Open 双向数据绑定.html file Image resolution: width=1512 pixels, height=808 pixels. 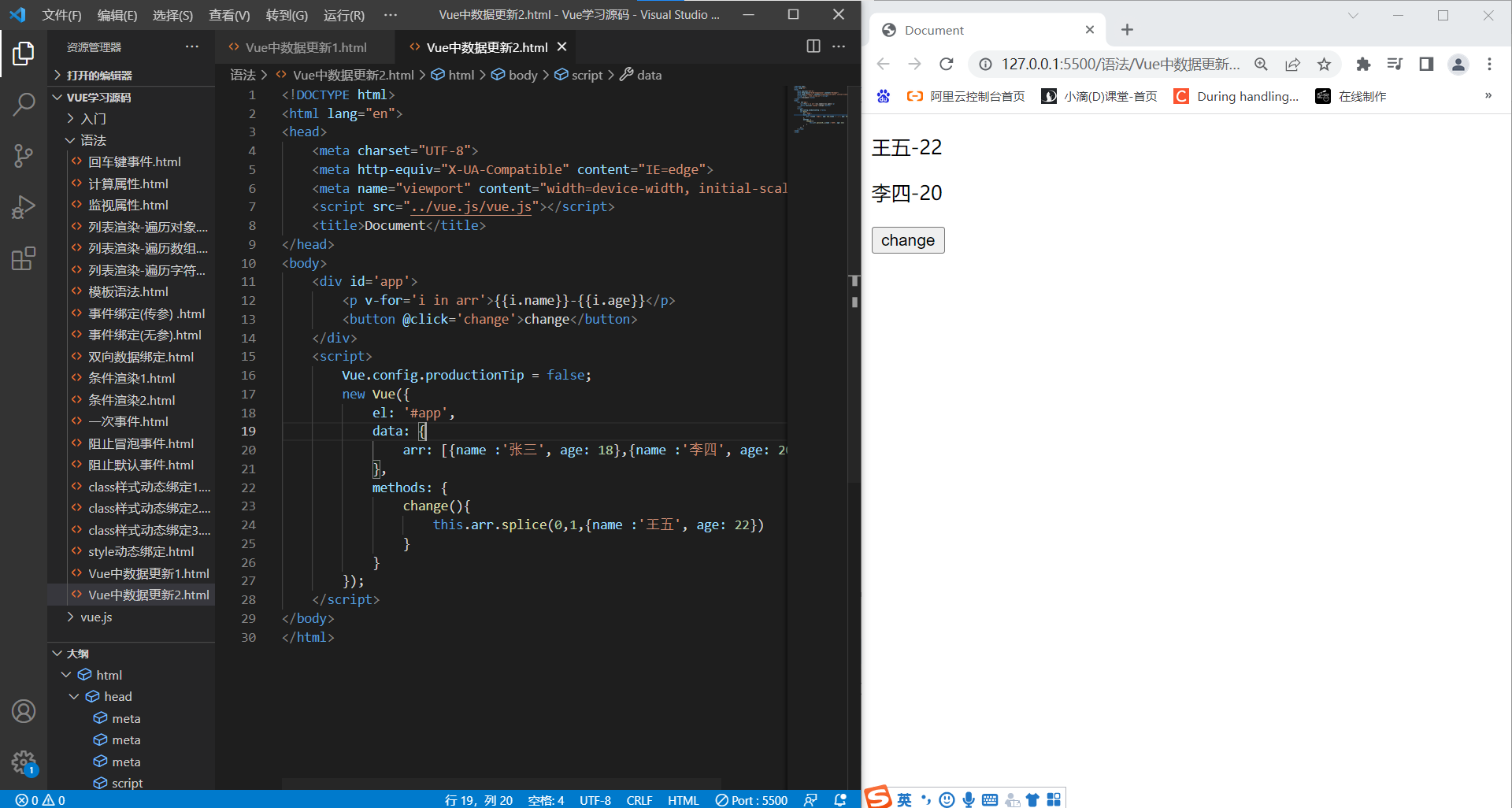131,357
